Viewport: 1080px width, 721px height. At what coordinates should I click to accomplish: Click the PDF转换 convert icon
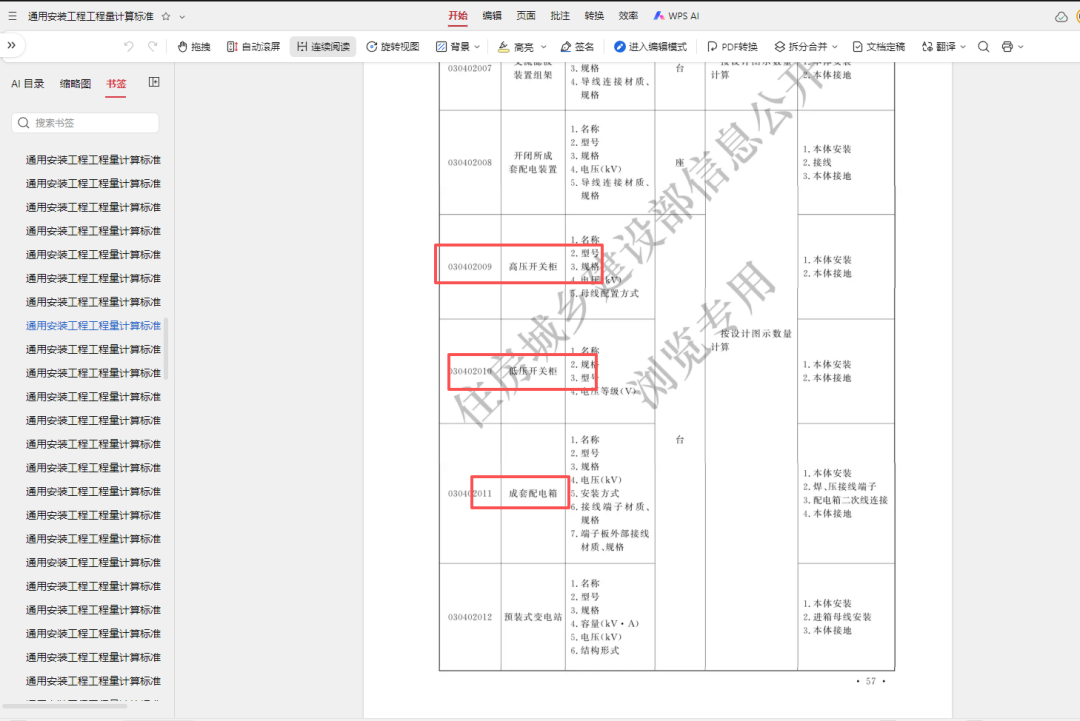[x=712, y=47]
